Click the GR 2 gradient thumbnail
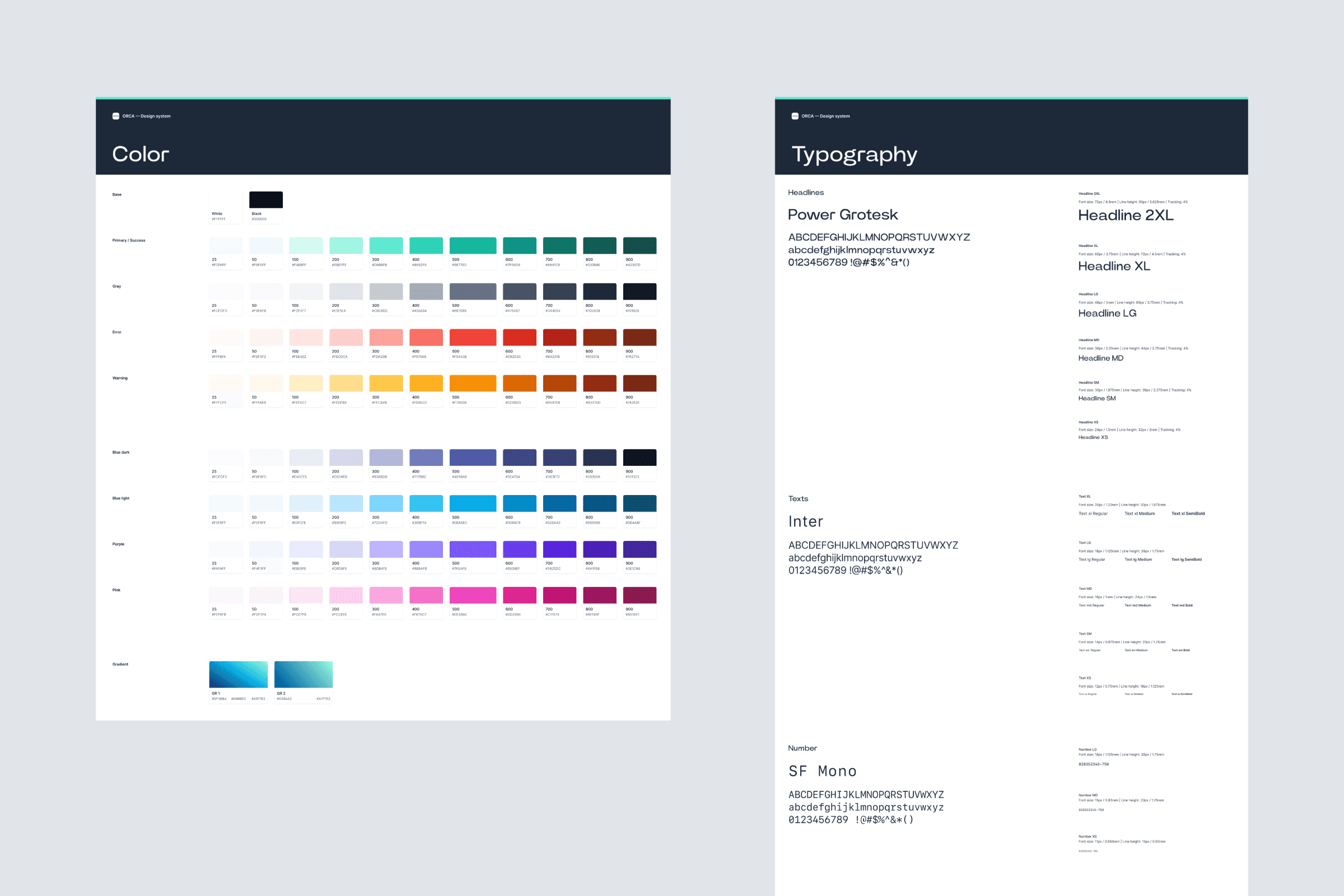This screenshot has width=1344, height=896. (x=303, y=674)
